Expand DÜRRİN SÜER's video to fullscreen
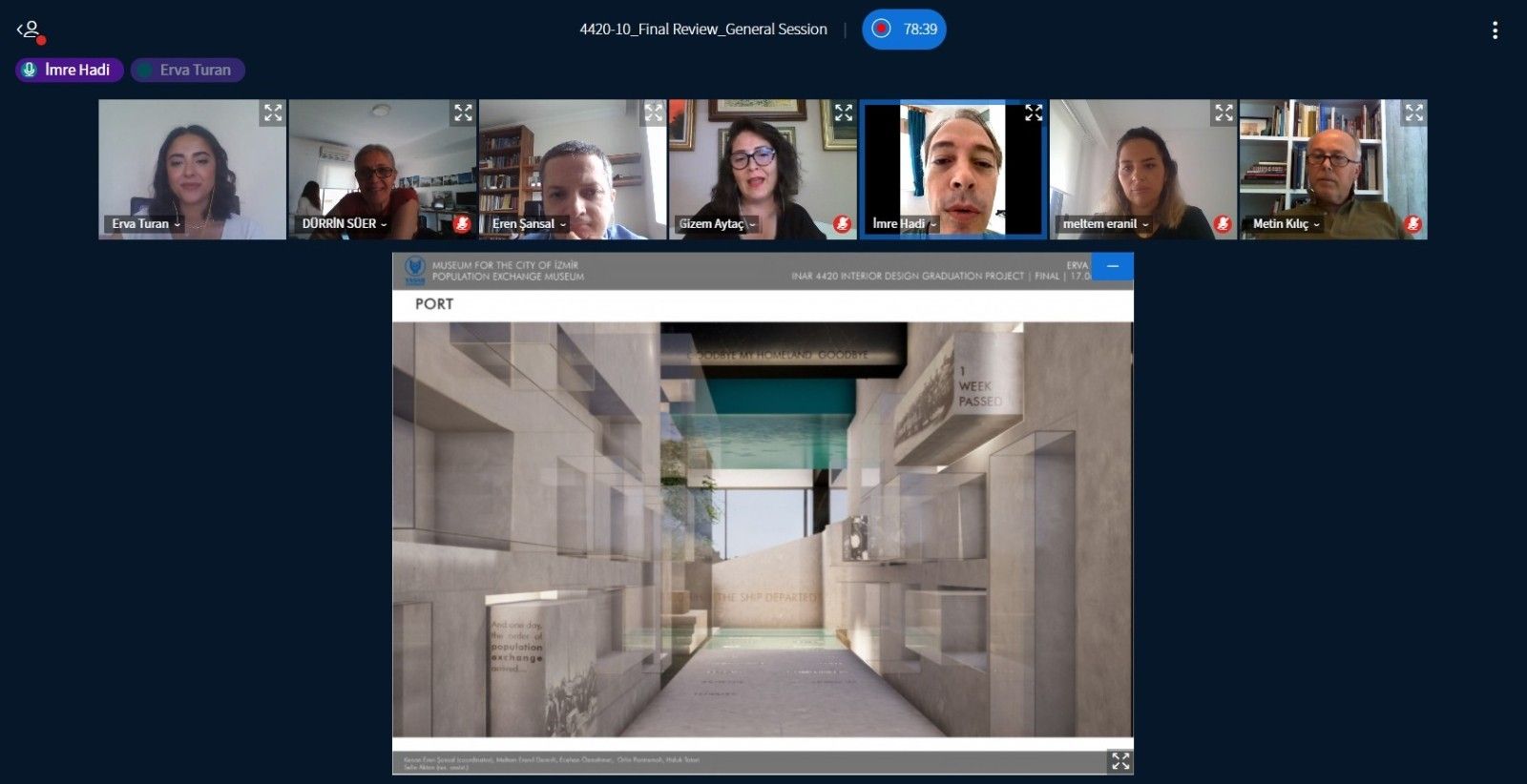The height and width of the screenshot is (784, 1527). tap(463, 113)
